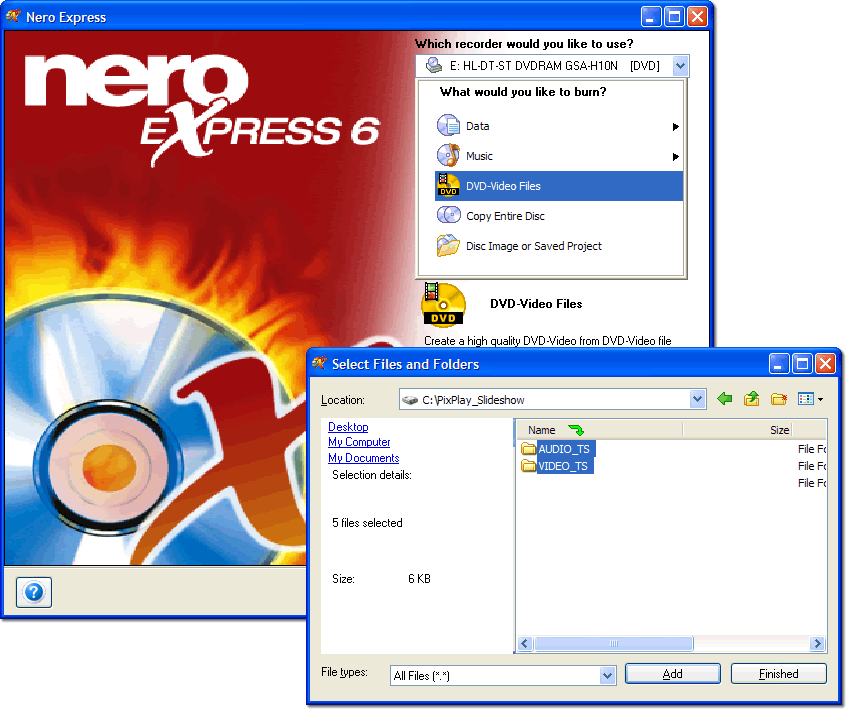Minimize the Select Files and Folders dialog

click(x=779, y=364)
